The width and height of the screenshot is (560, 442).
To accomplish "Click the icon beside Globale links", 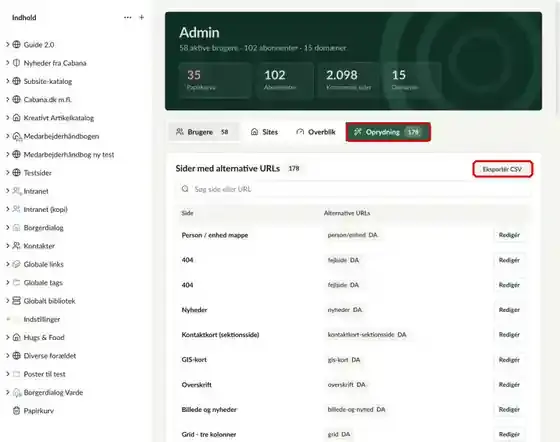I will coord(16,264).
